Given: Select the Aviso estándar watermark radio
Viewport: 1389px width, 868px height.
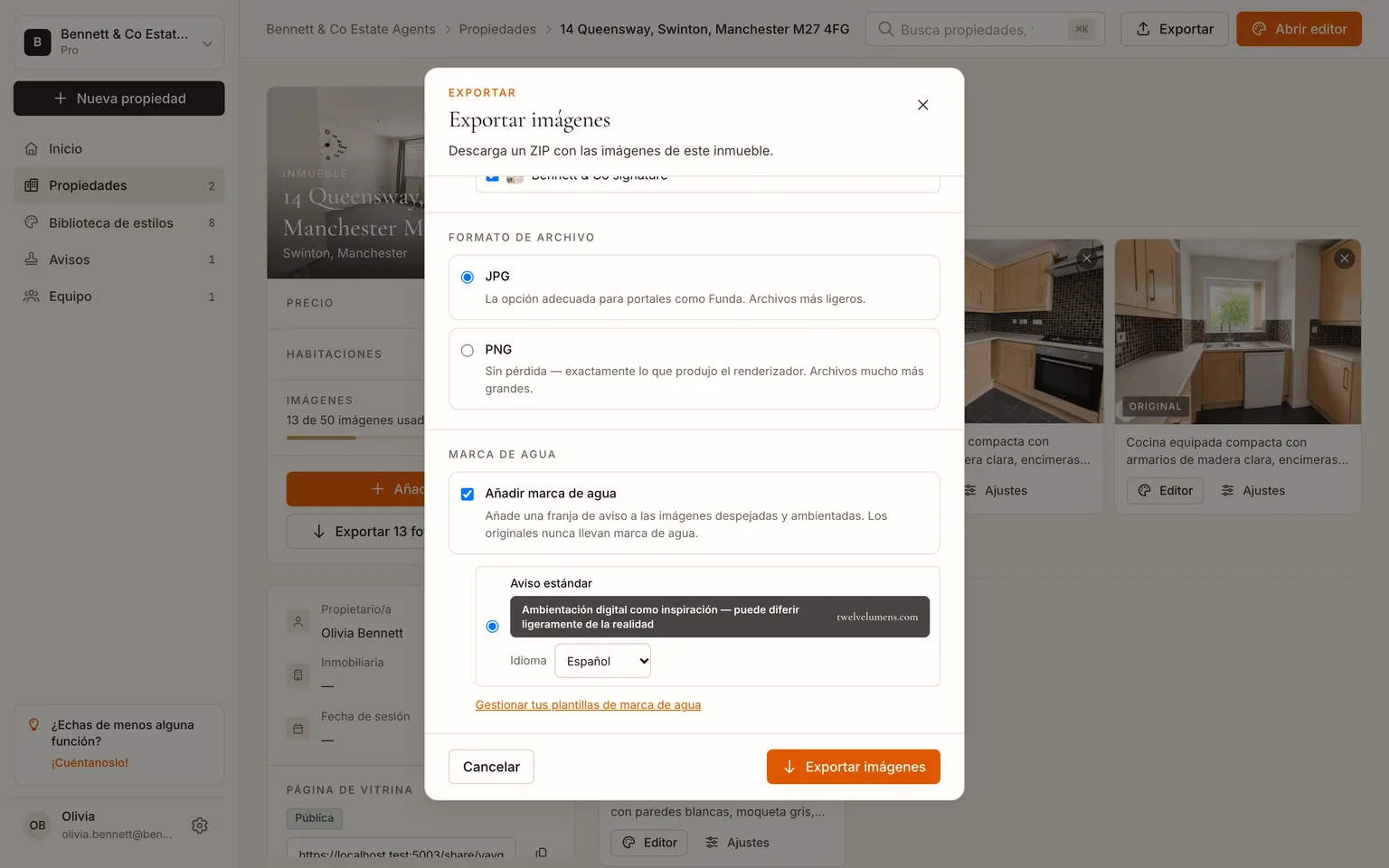Looking at the screenshot, I should 493,627.
